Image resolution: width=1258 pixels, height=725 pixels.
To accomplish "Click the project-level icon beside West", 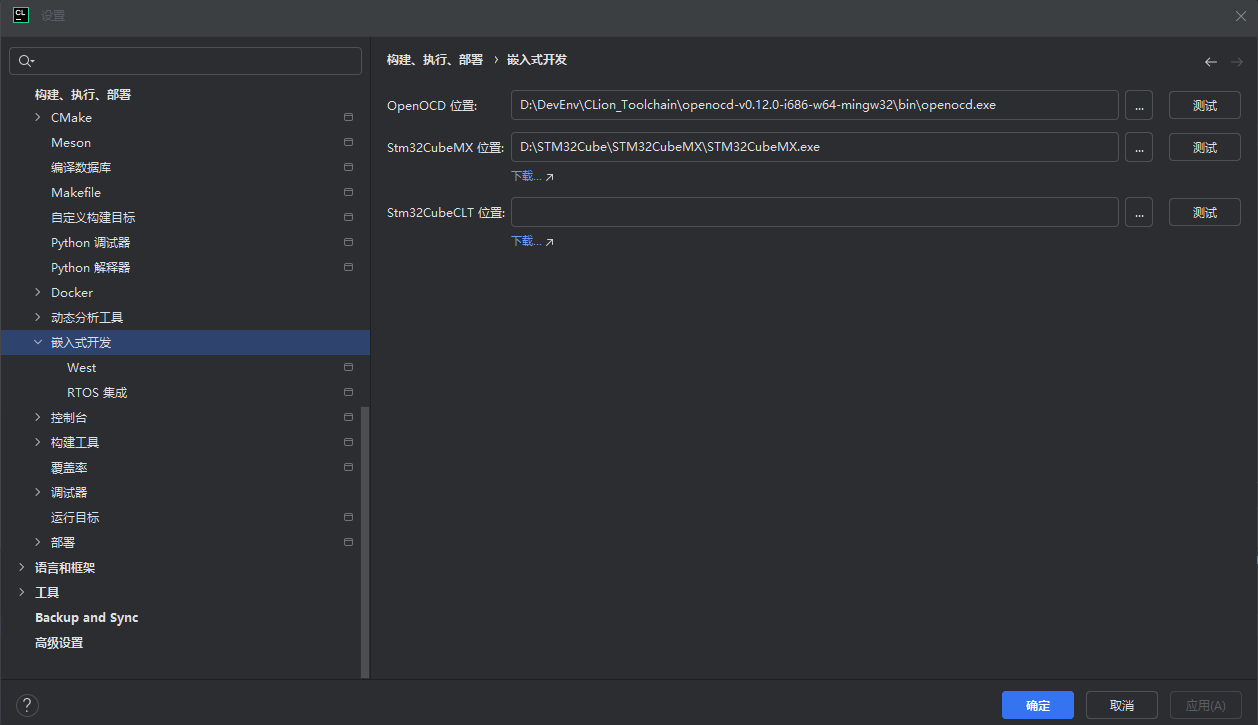I will click(348, 367).
